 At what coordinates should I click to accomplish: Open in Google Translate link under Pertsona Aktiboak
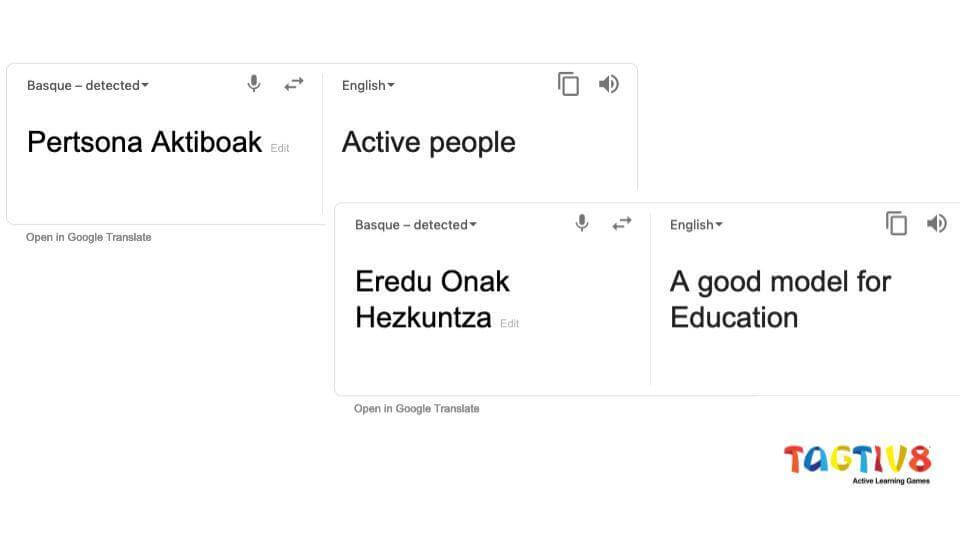point(89,237)
